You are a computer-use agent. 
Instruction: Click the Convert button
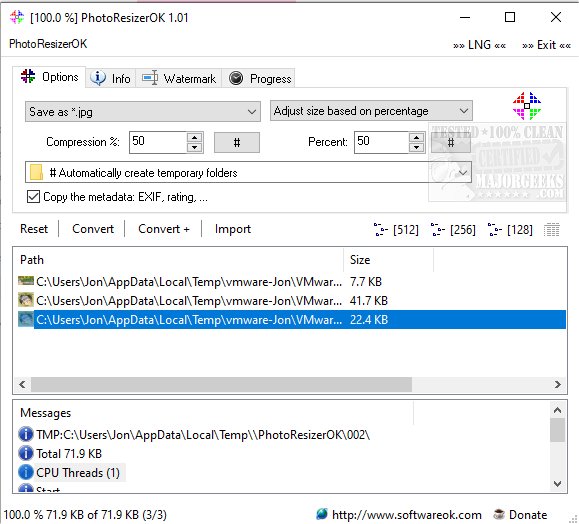93,229
